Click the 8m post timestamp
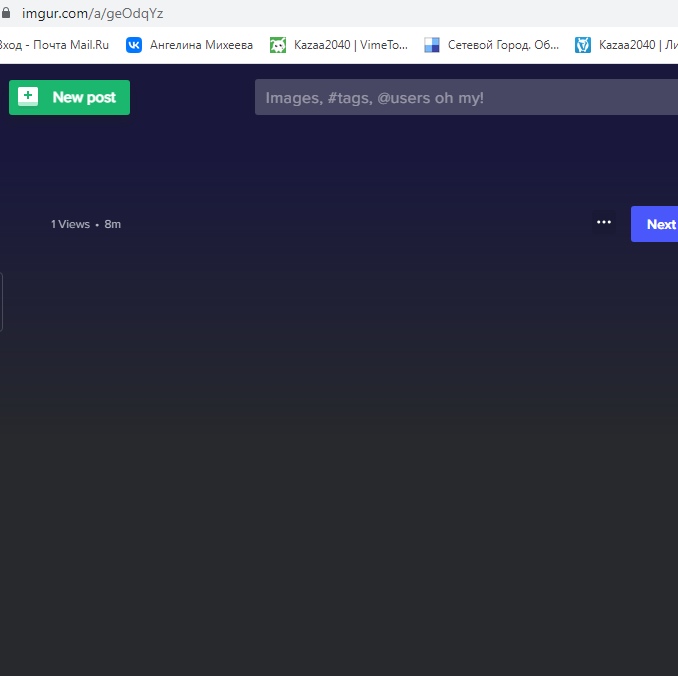The width and height of the screenshot is (678, 676). [x=113, y=224]
